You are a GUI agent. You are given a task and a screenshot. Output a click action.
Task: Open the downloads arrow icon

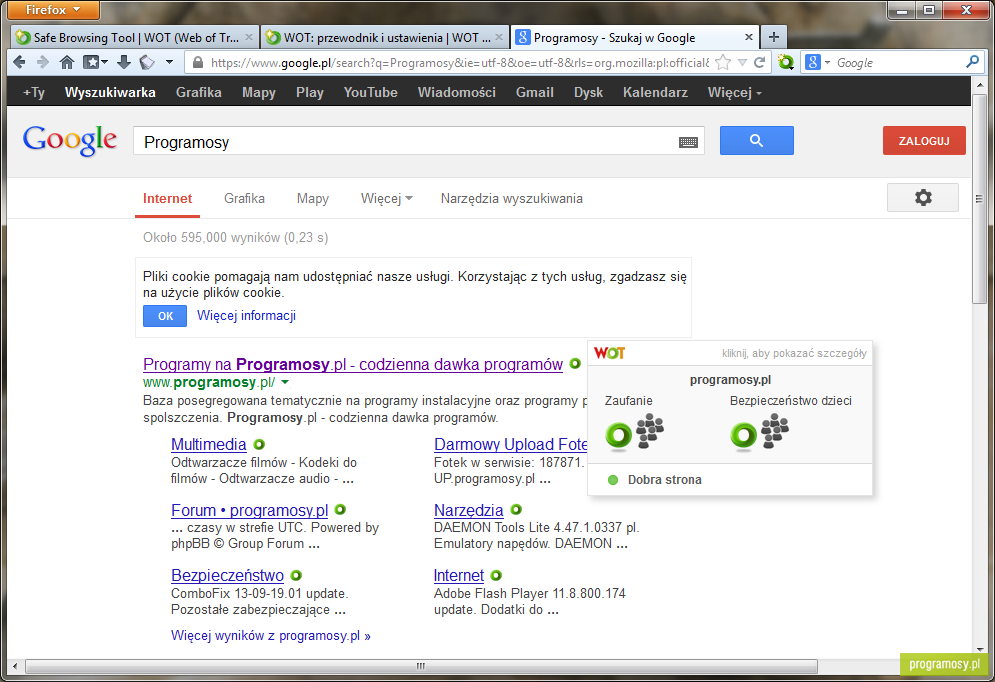[x=124, y=62]
